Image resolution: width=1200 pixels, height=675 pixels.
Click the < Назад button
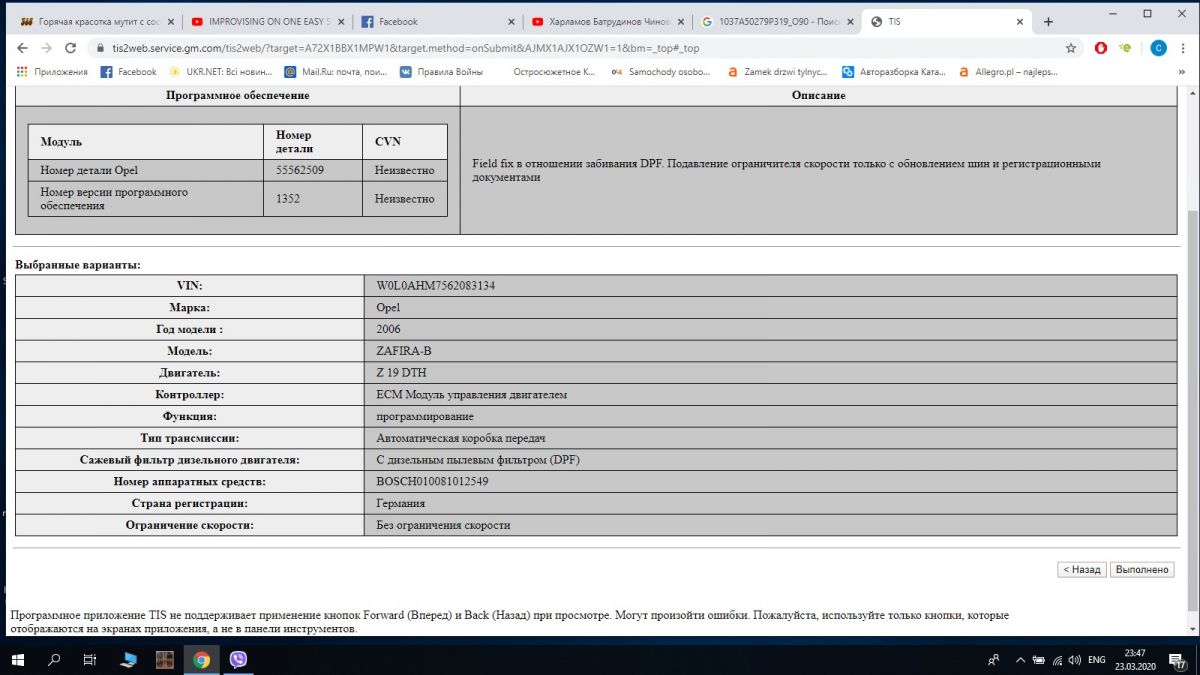pyautogui.click(x=1082, y=569)
